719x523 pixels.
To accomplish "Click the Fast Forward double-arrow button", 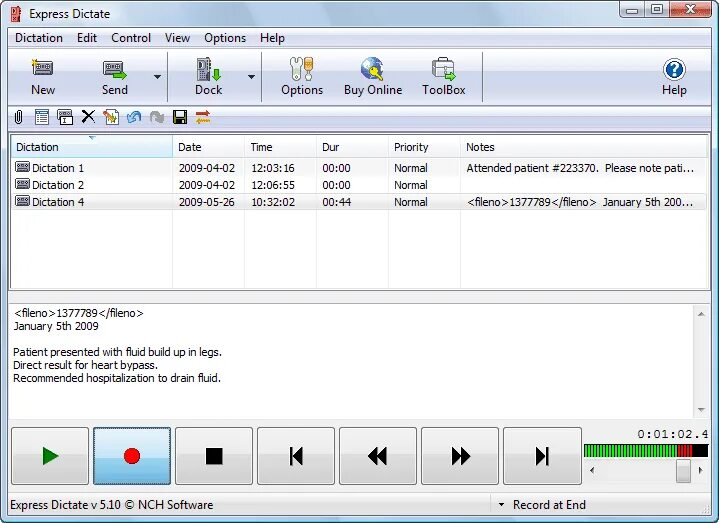I will point(460,456).
